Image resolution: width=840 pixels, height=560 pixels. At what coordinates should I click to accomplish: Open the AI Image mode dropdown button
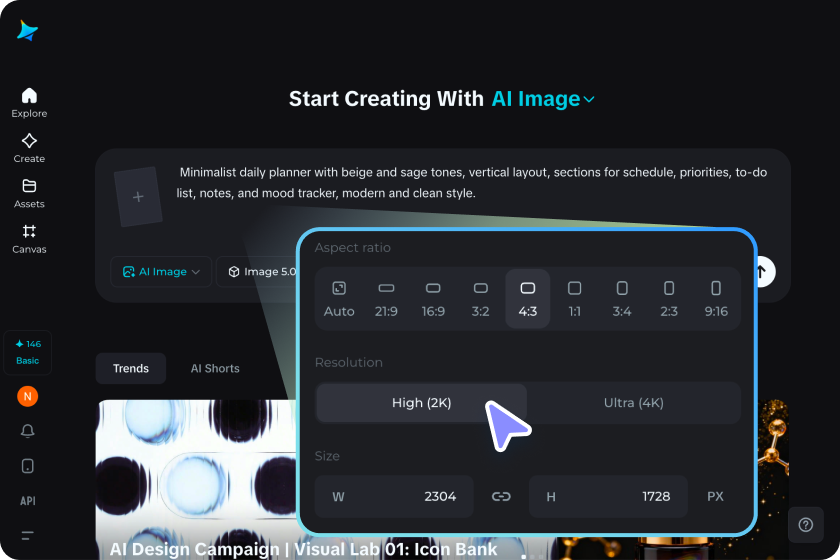pos(161,272)
